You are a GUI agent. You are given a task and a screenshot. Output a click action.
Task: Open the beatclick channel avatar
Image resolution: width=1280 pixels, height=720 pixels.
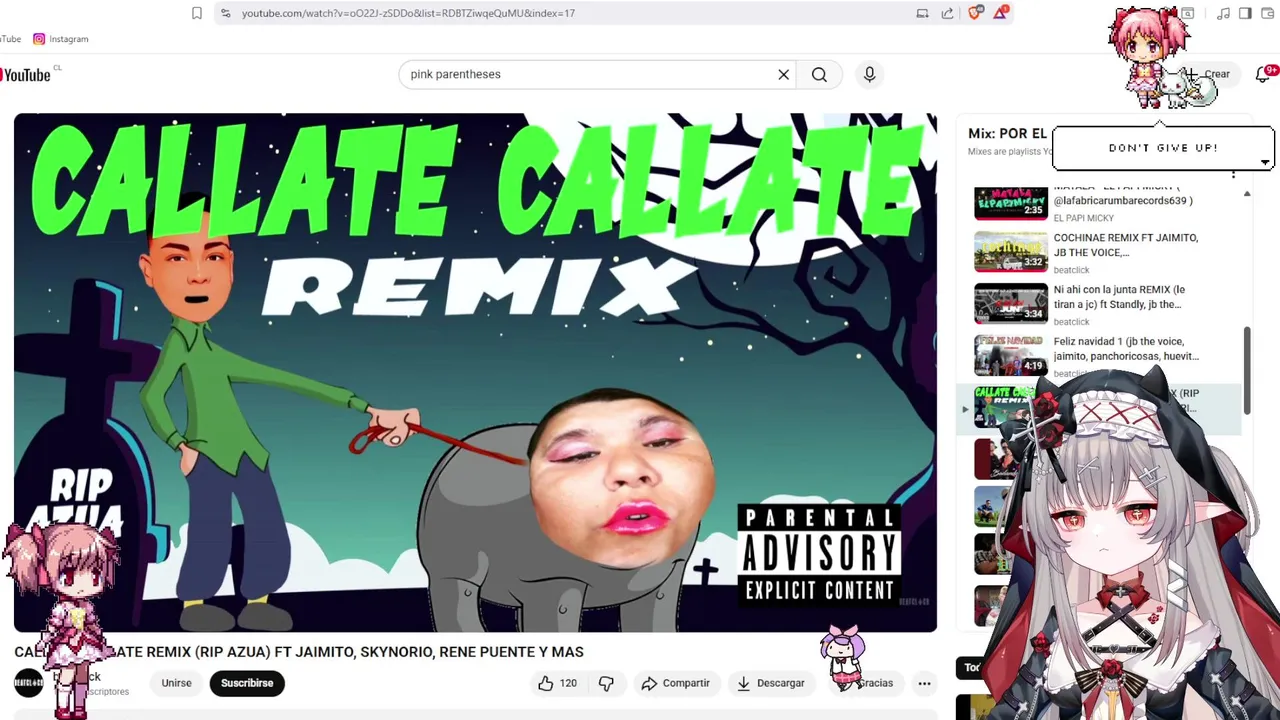[x=28, y=683]
